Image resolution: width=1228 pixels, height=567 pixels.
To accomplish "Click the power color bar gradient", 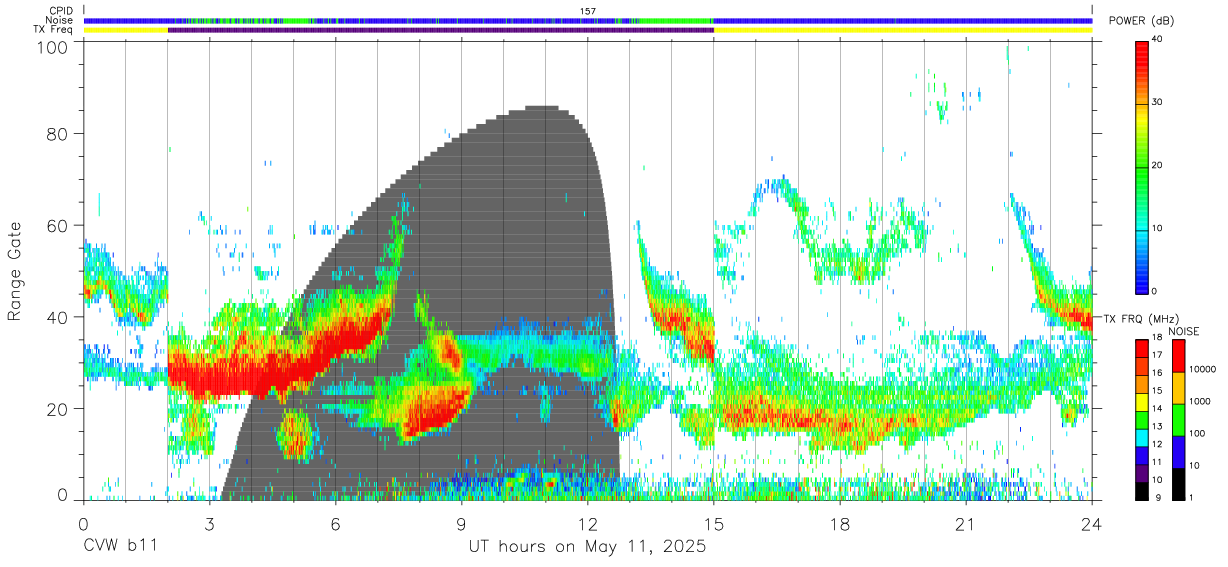I will 1142,166.
